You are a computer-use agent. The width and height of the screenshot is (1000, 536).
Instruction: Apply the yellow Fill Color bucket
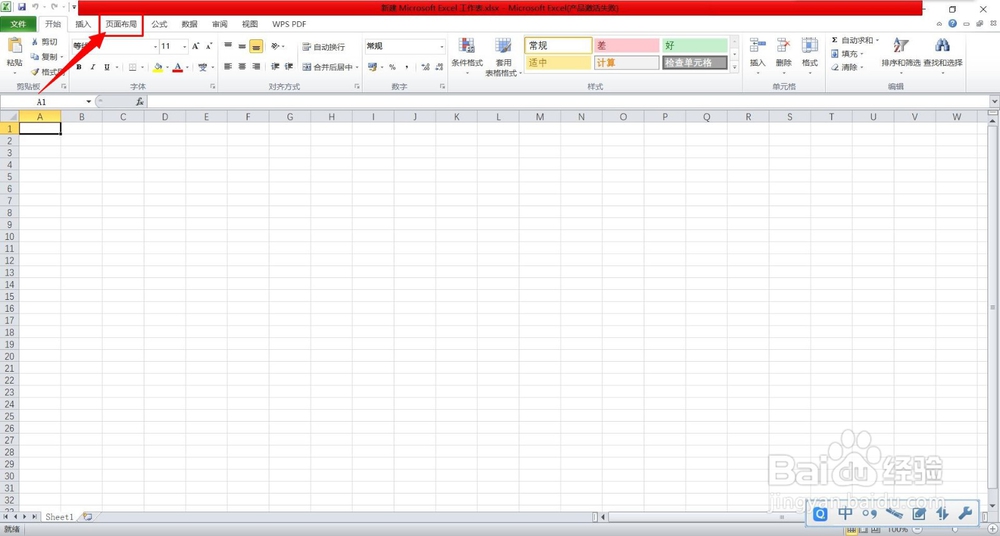(x=158, y=67)
